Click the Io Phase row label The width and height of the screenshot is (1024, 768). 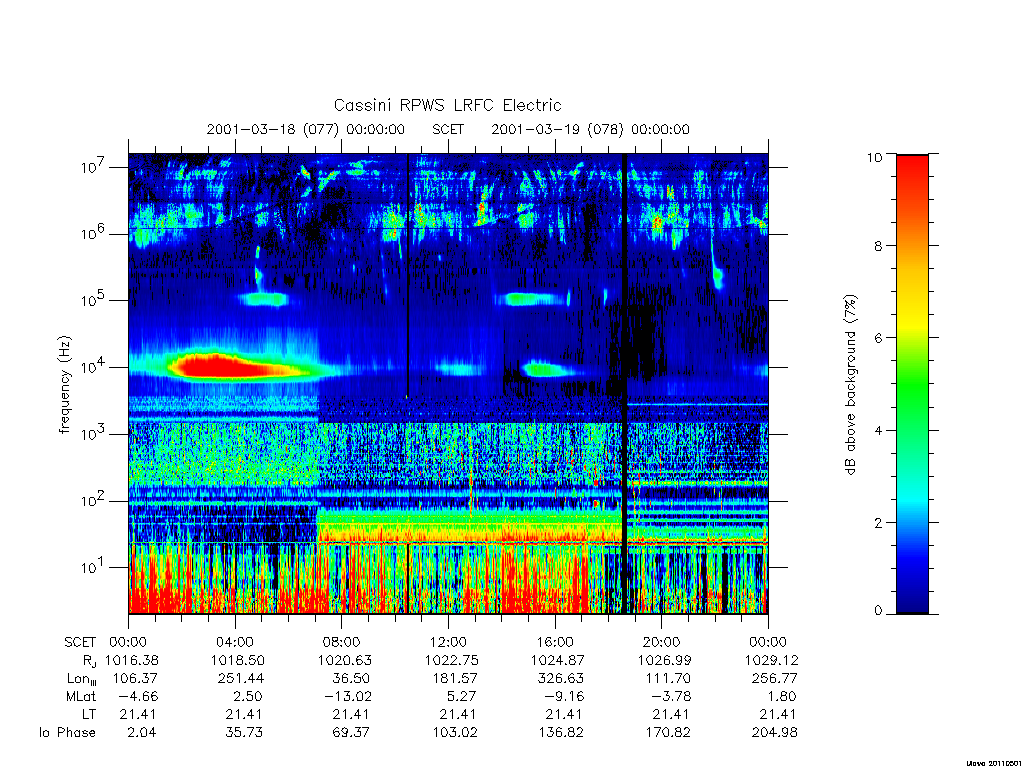(x=67, y=733)
